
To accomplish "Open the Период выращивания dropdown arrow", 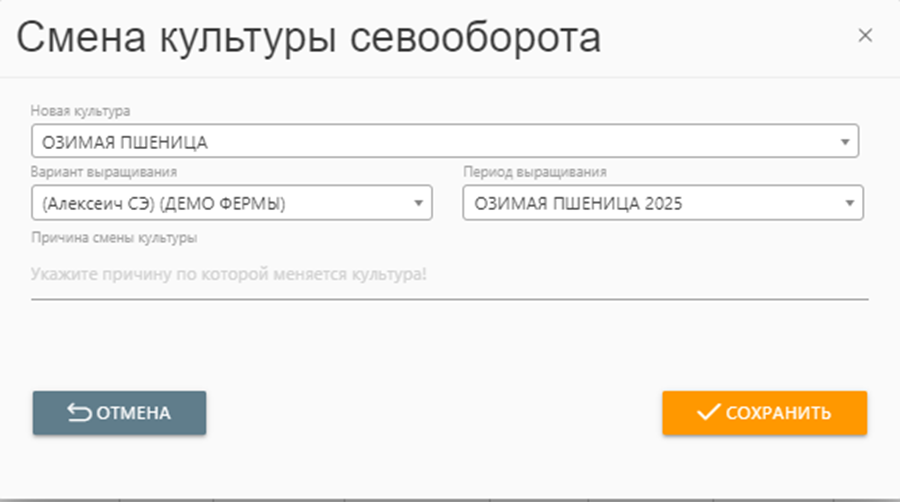I will click(849, 204).
